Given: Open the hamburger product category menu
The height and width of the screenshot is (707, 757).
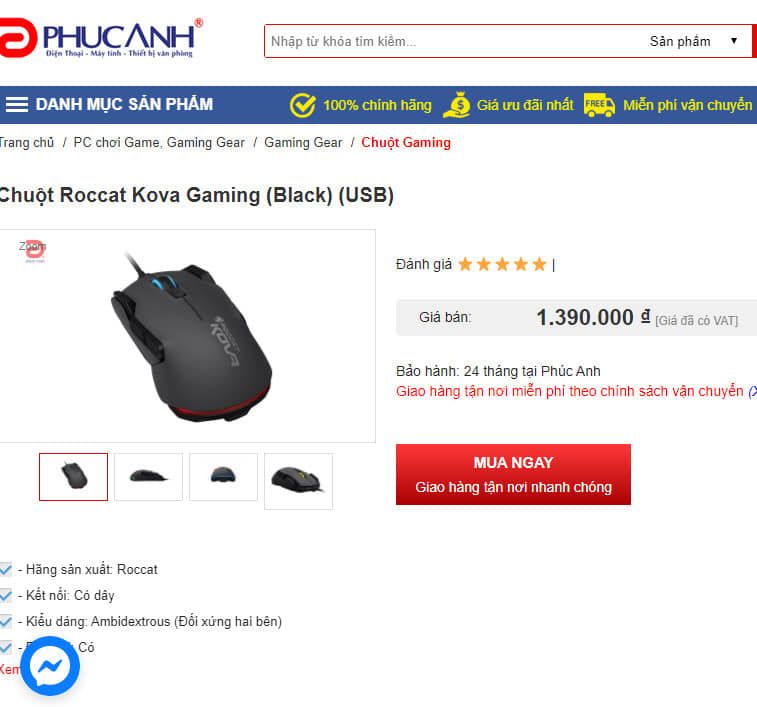Looking at the screenshot, I should (x=16, y=104).
